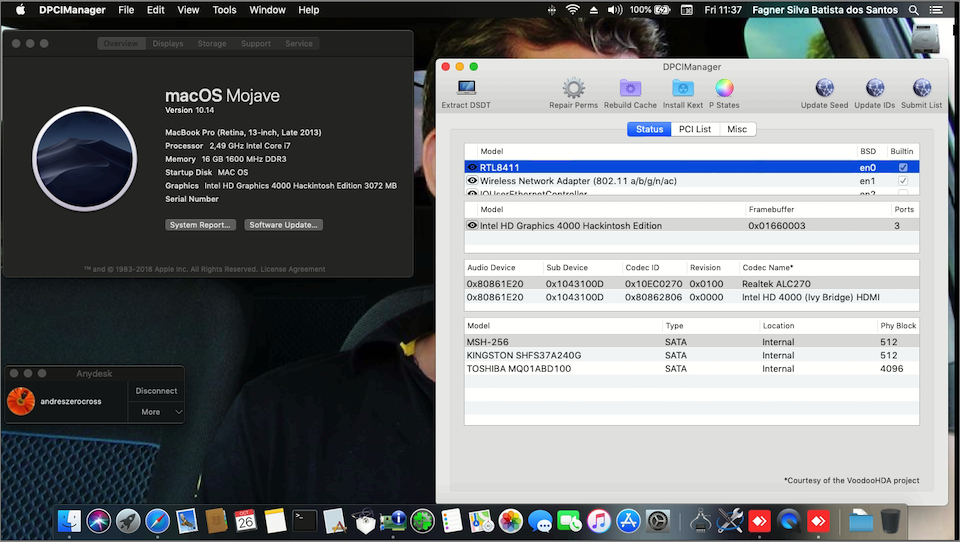
Task: Select the MSH-256 drive row
Action: (x=692, y=342)
